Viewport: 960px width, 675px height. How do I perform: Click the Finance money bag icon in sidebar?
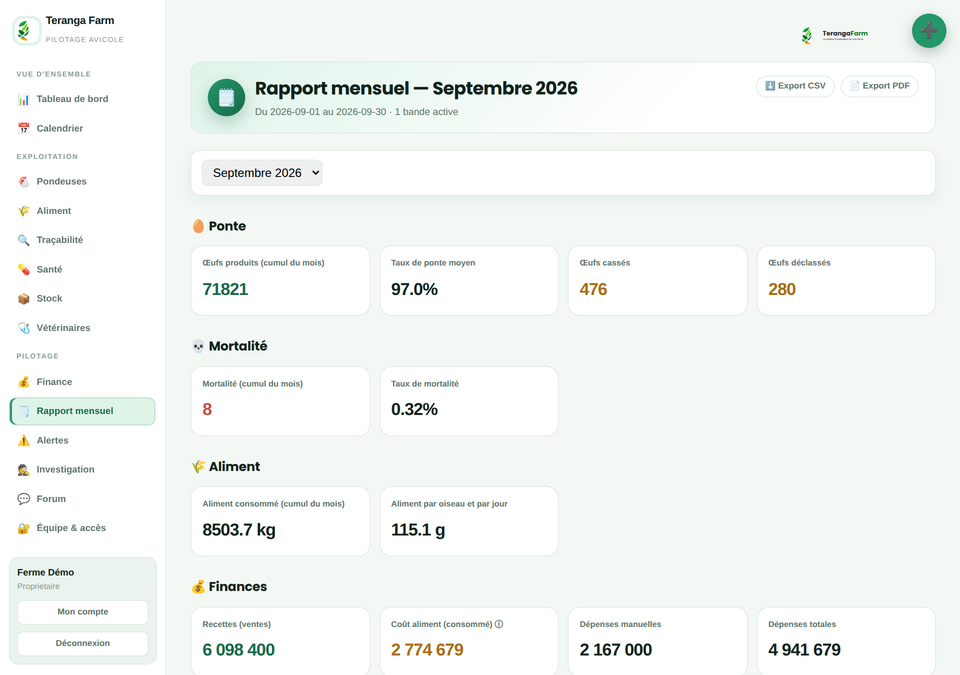23,382
